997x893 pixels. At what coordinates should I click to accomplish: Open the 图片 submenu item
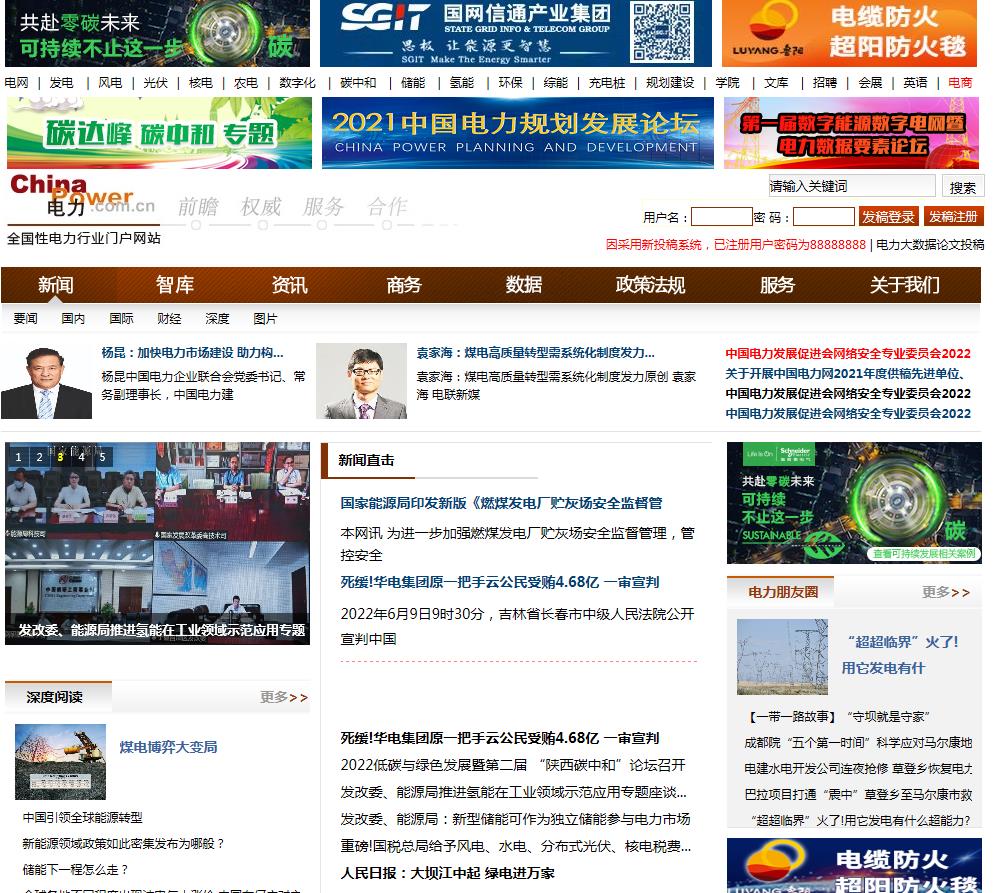(265, 319)
